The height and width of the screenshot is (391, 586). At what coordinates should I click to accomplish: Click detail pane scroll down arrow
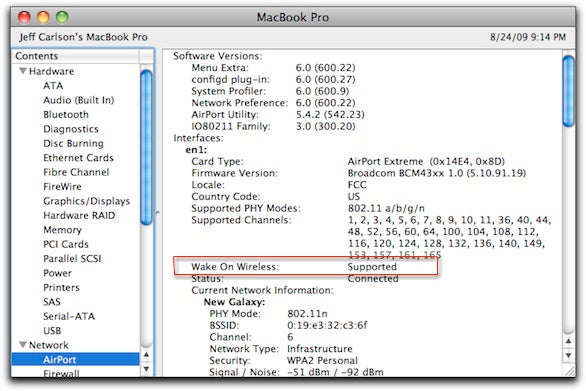pos(568,355)
